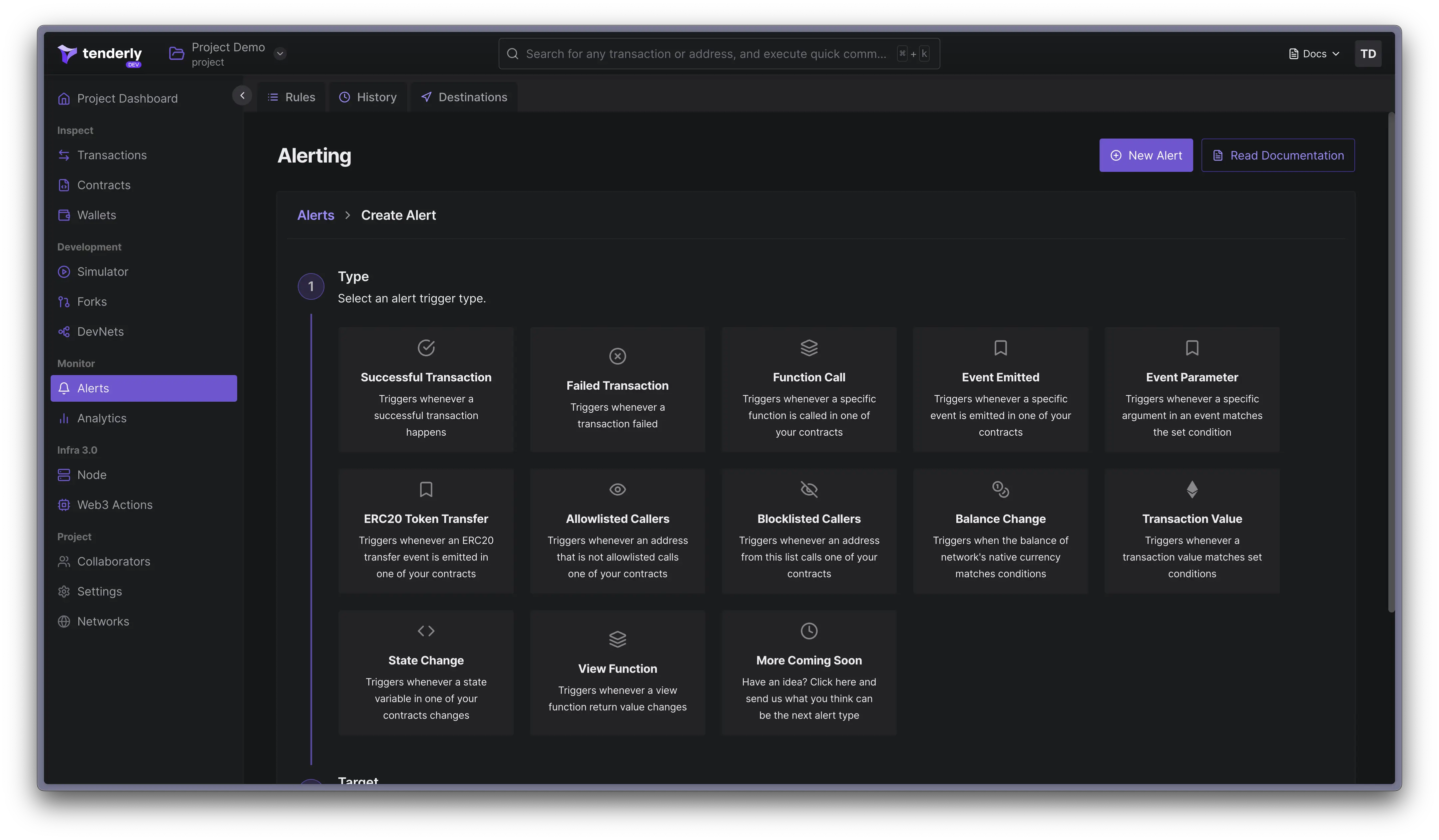Select Balance Change coins icon
The width and height of the screenshot is (1439, 840).
[x=1000, y=489]
